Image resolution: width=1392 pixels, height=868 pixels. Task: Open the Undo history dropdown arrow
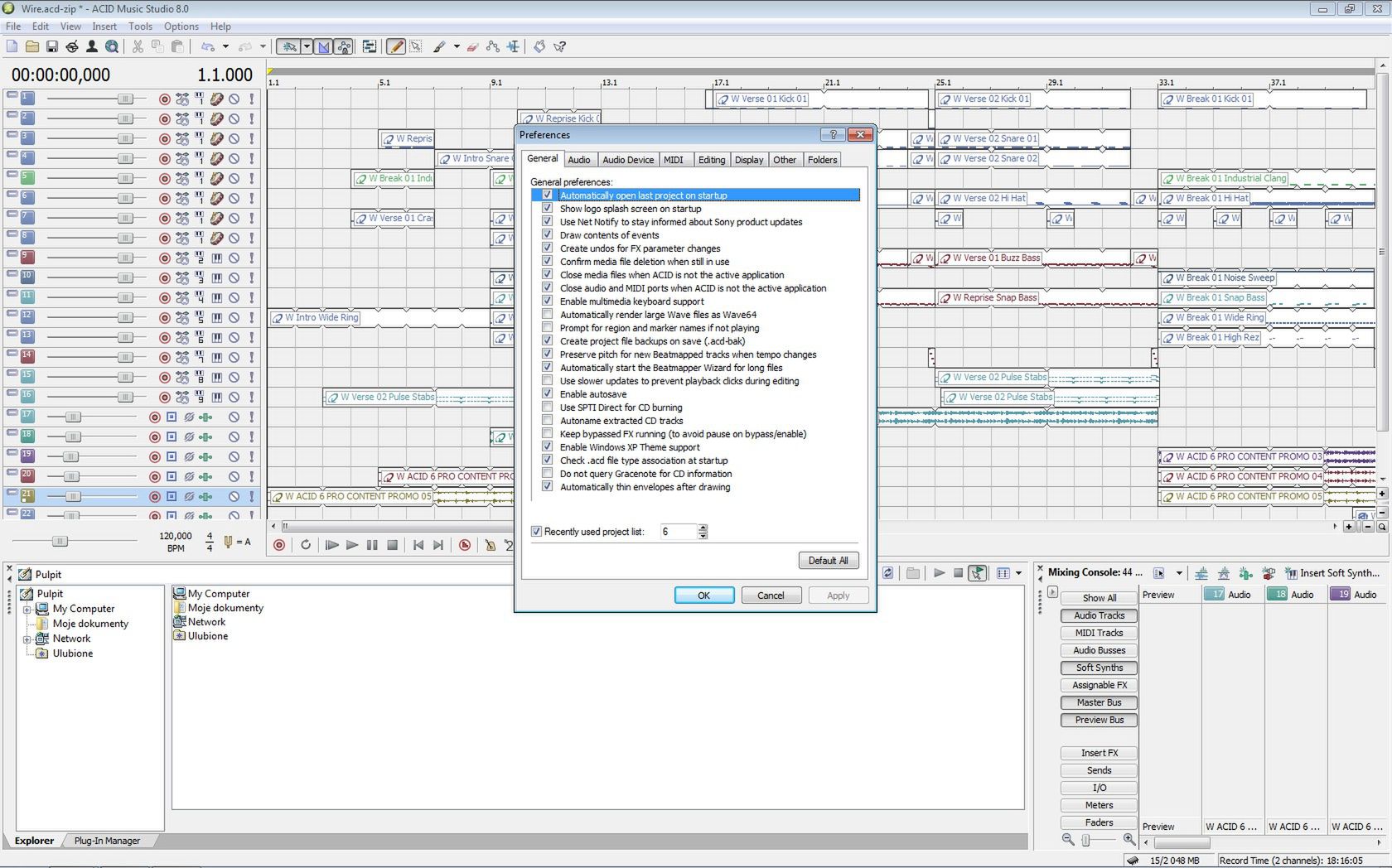[225, 46]
